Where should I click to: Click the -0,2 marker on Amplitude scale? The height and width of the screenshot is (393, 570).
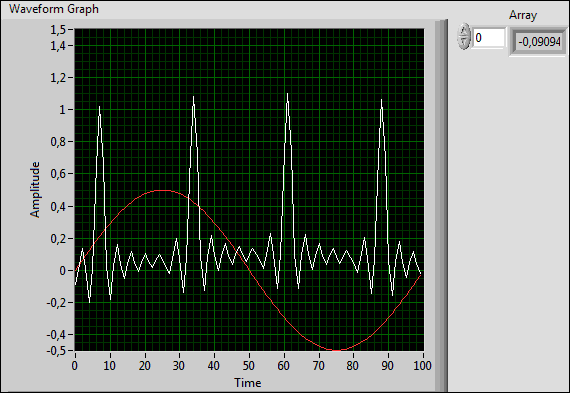coord(56,302)
